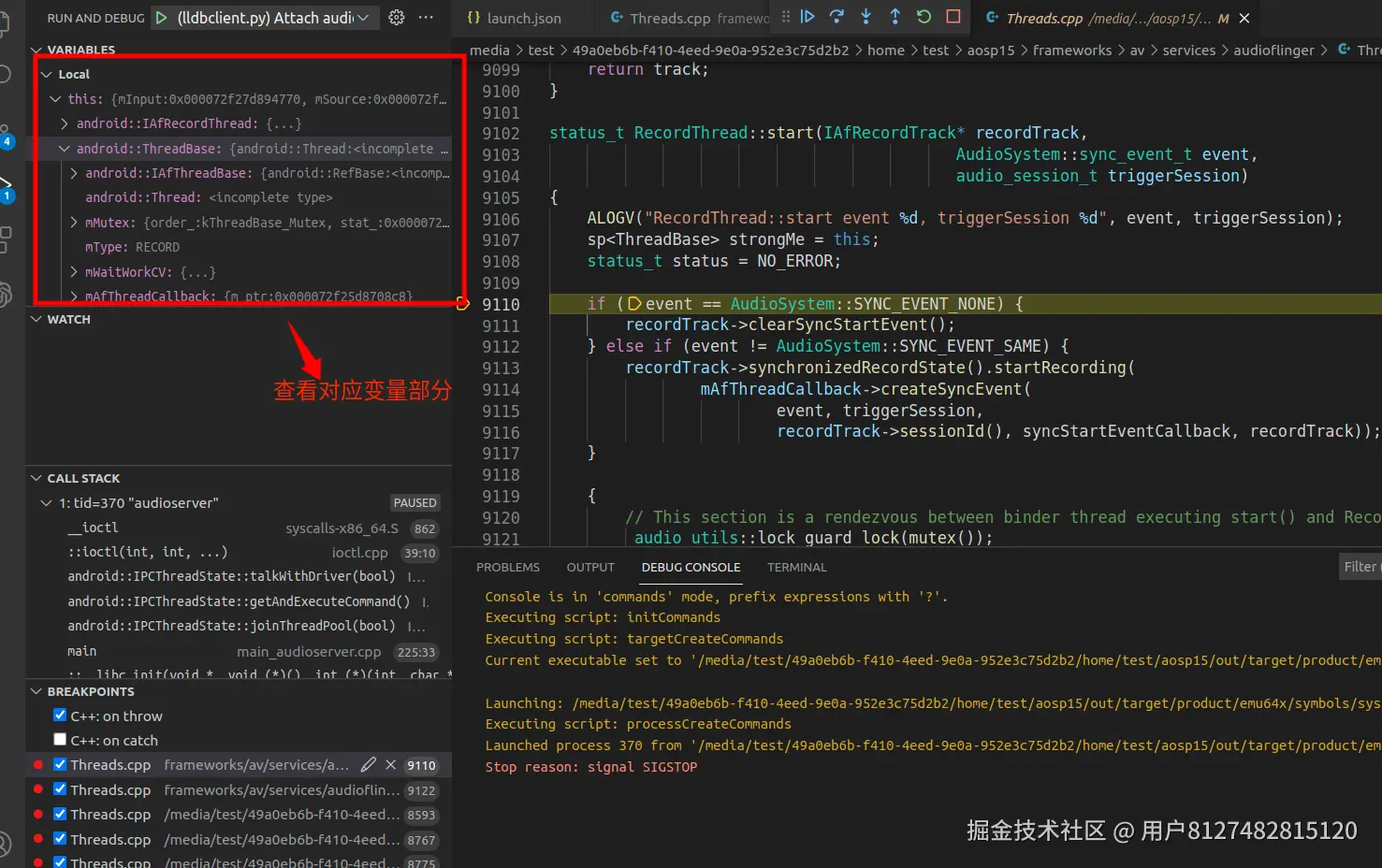The width and height of the screenshot is (1382, 868).
Task: Click line number 9111 gutter
Action: coord(501,325)
